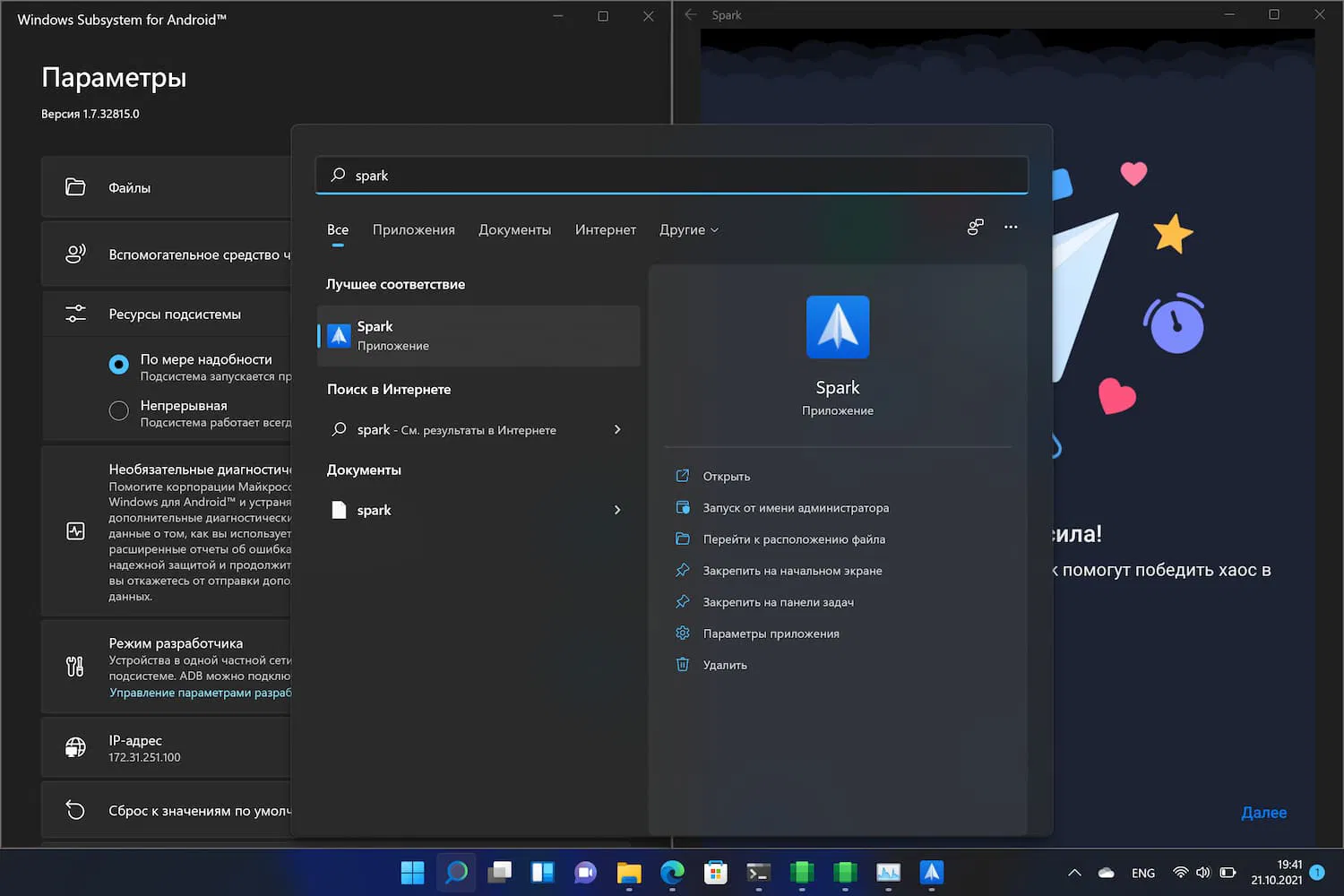This screenshot has height=896, width=1344.
Task: Choose Перейти к расположению файла
Action: (x=794, y=538)
